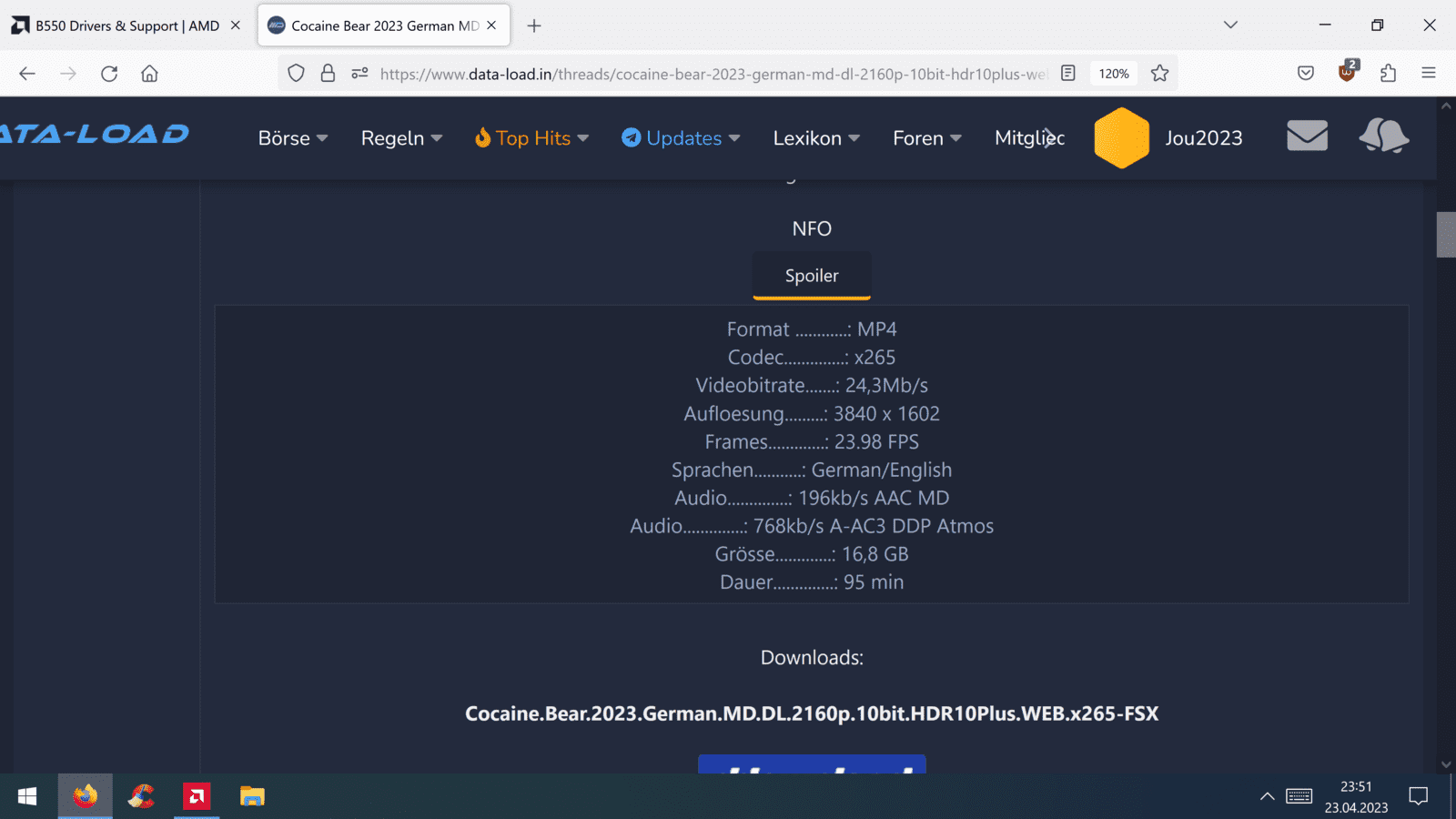List all open tabs
Image resolution: width=1456 pixels, height=819 pixels.
click(1230, 25)
